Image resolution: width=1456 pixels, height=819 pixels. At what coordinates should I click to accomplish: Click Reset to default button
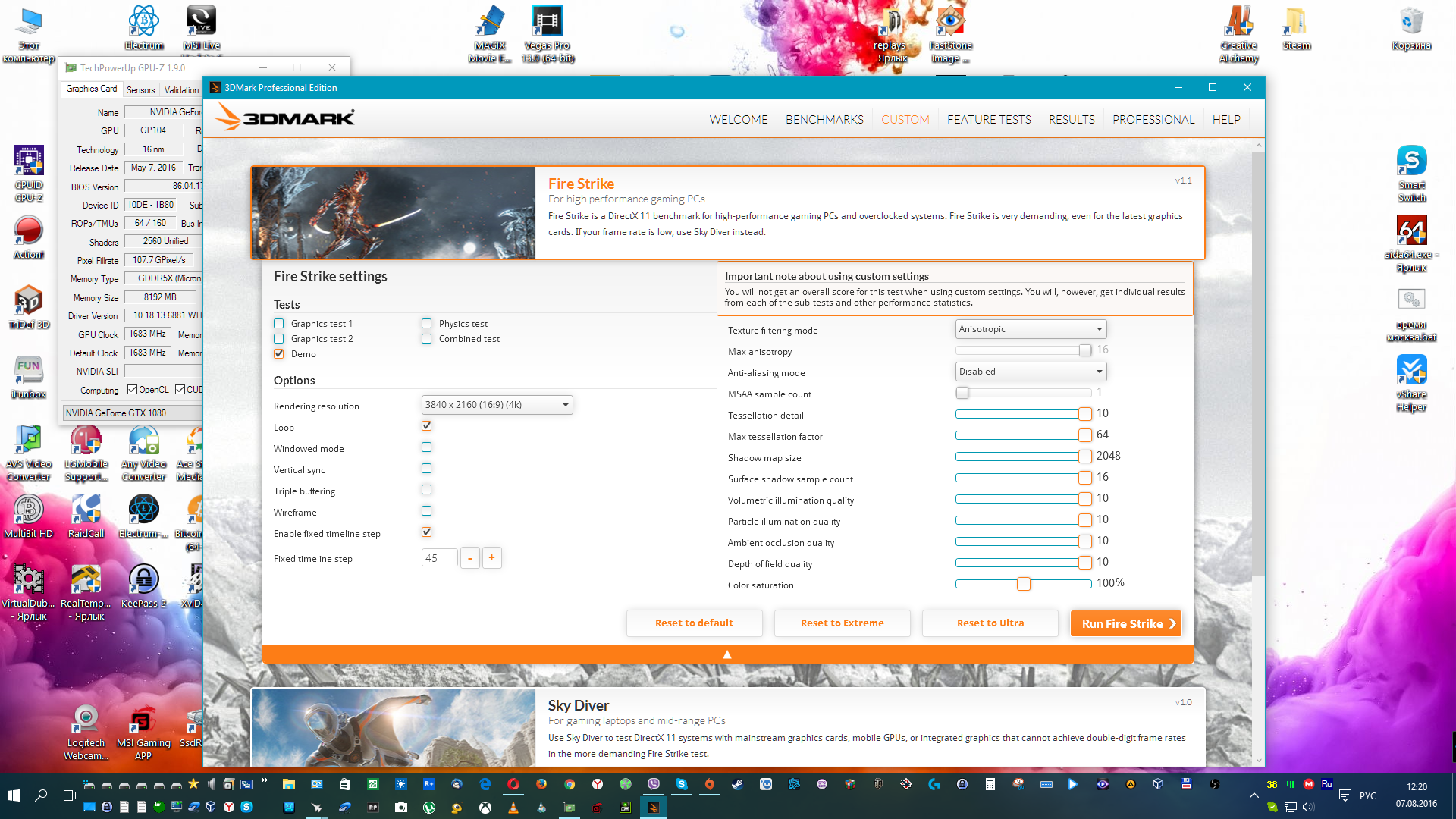click(694, 623)
